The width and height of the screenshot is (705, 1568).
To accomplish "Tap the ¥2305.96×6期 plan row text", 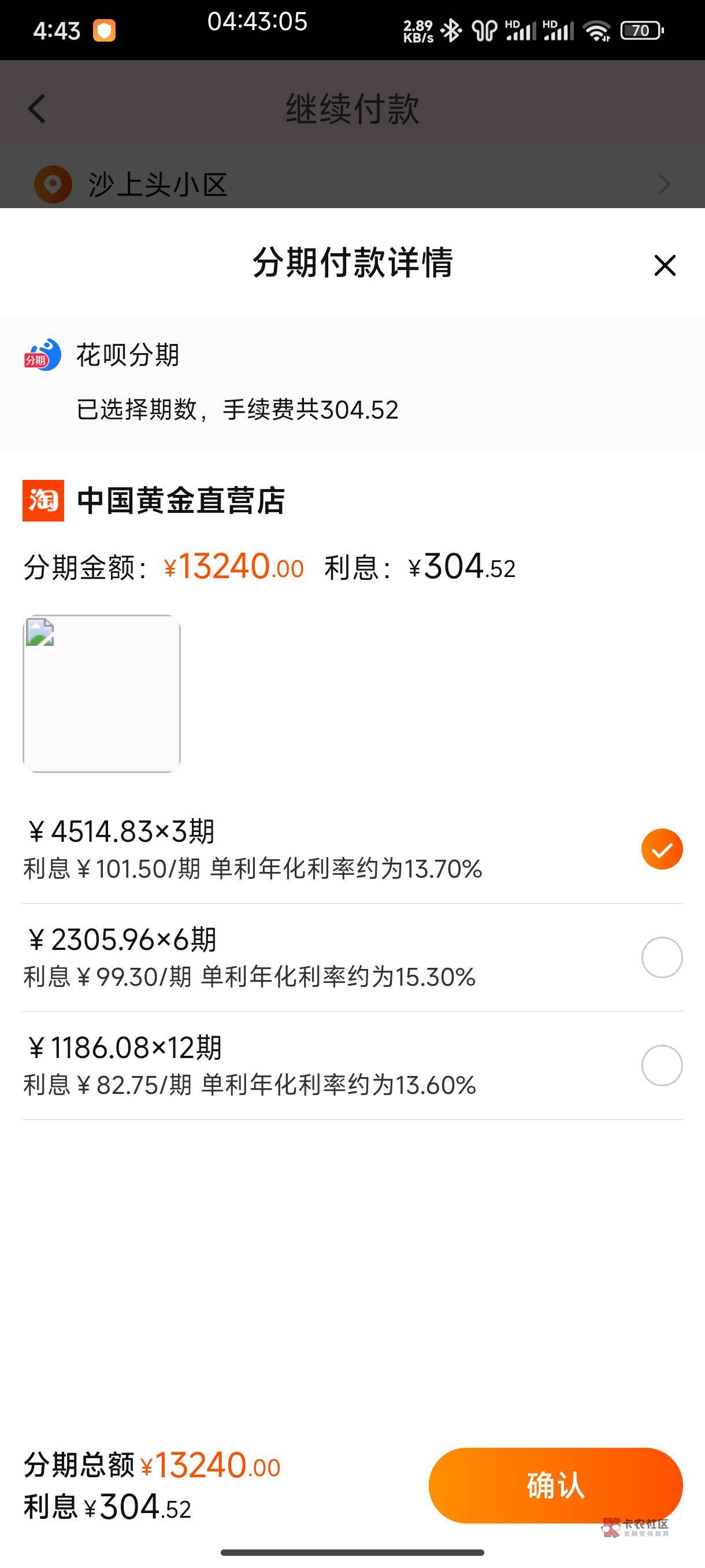I will click(122, 939).
